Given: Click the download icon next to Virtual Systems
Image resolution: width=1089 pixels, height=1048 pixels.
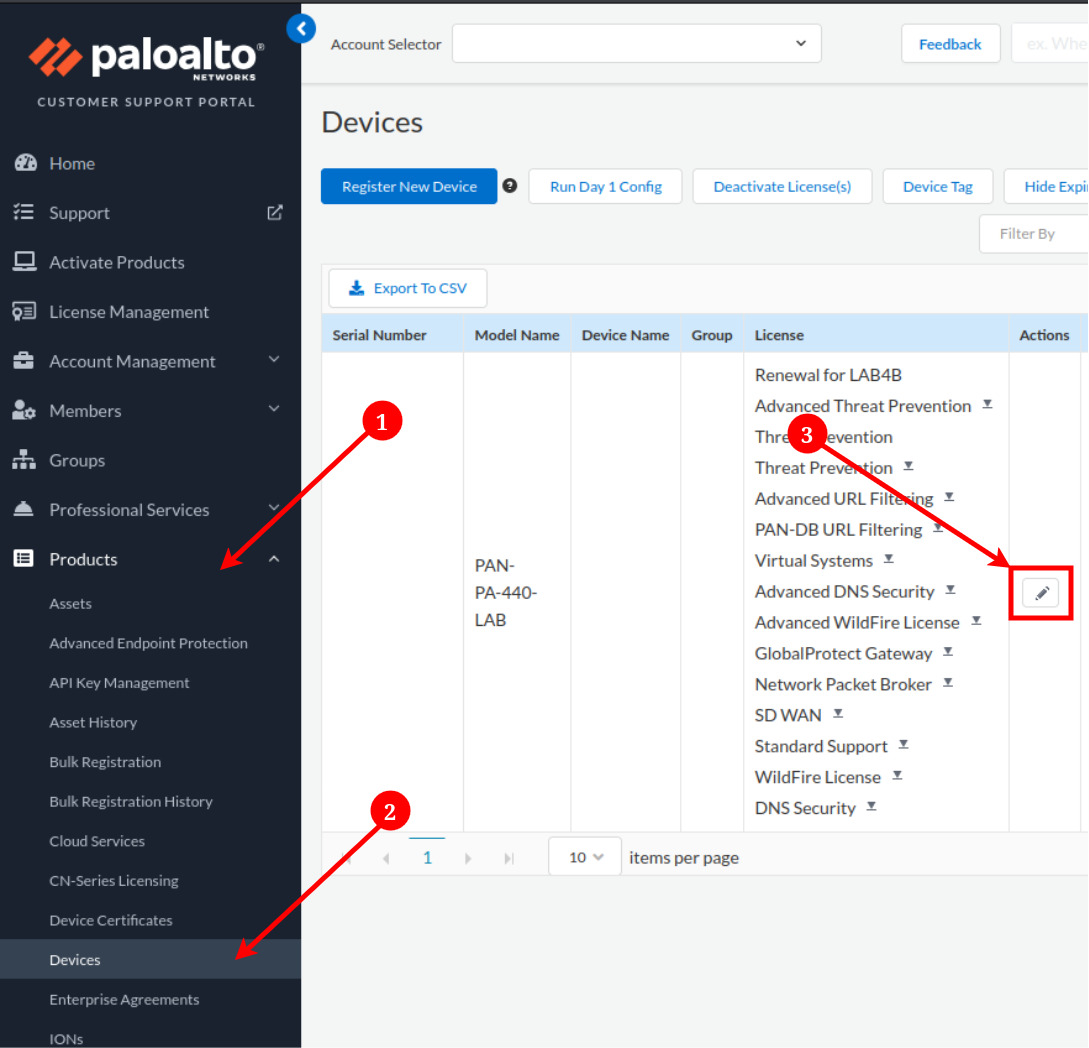Looking at the screenshot, I should 888,559.
